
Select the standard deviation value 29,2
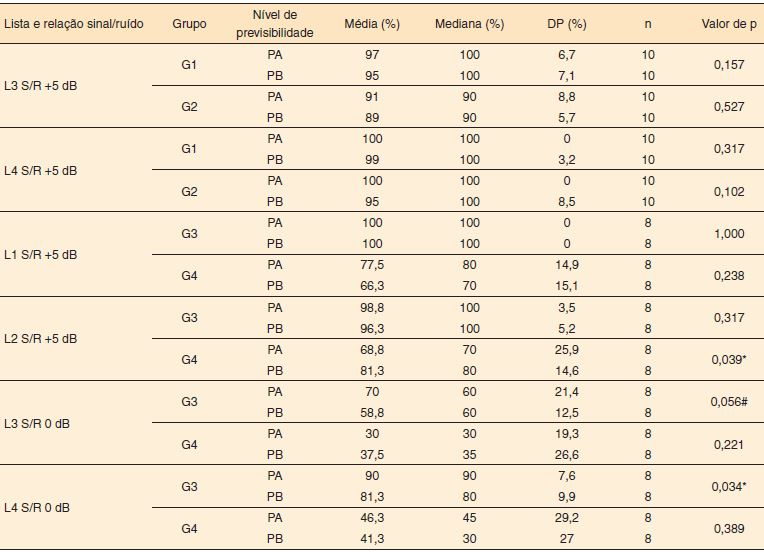click(x=571, y=517)
